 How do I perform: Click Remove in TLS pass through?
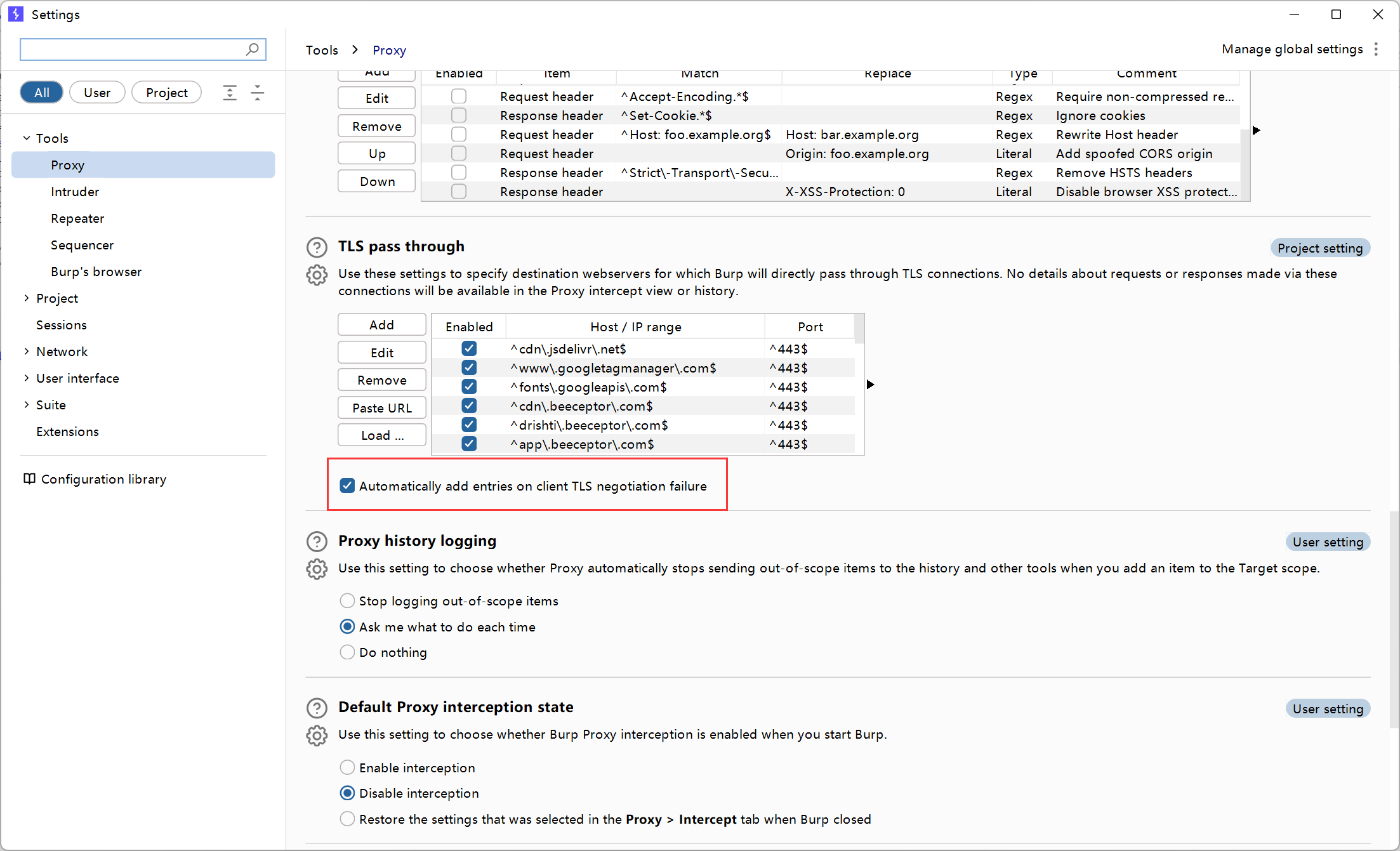pos(382,380)
